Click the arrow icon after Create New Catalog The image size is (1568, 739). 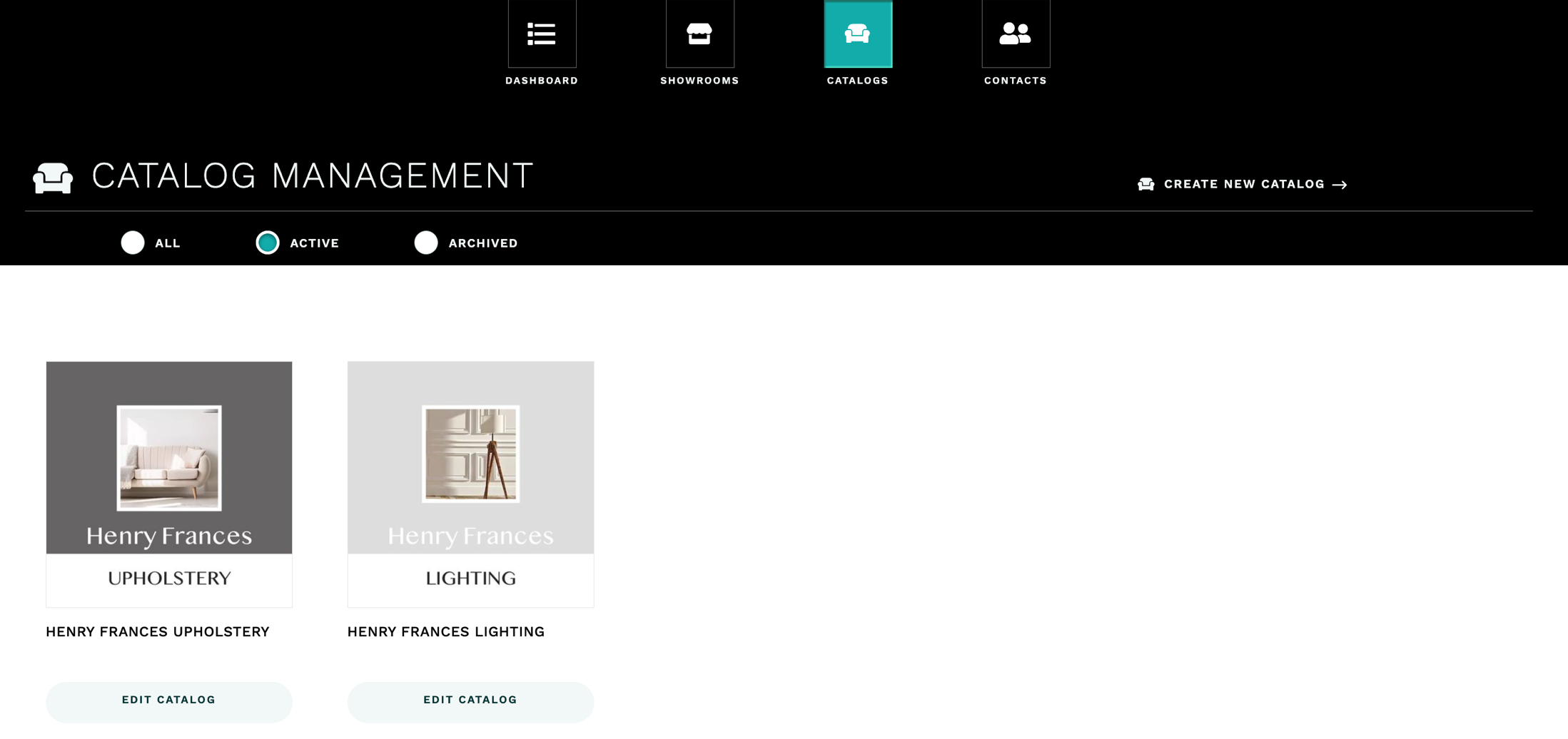click(x=1339, y=184)
